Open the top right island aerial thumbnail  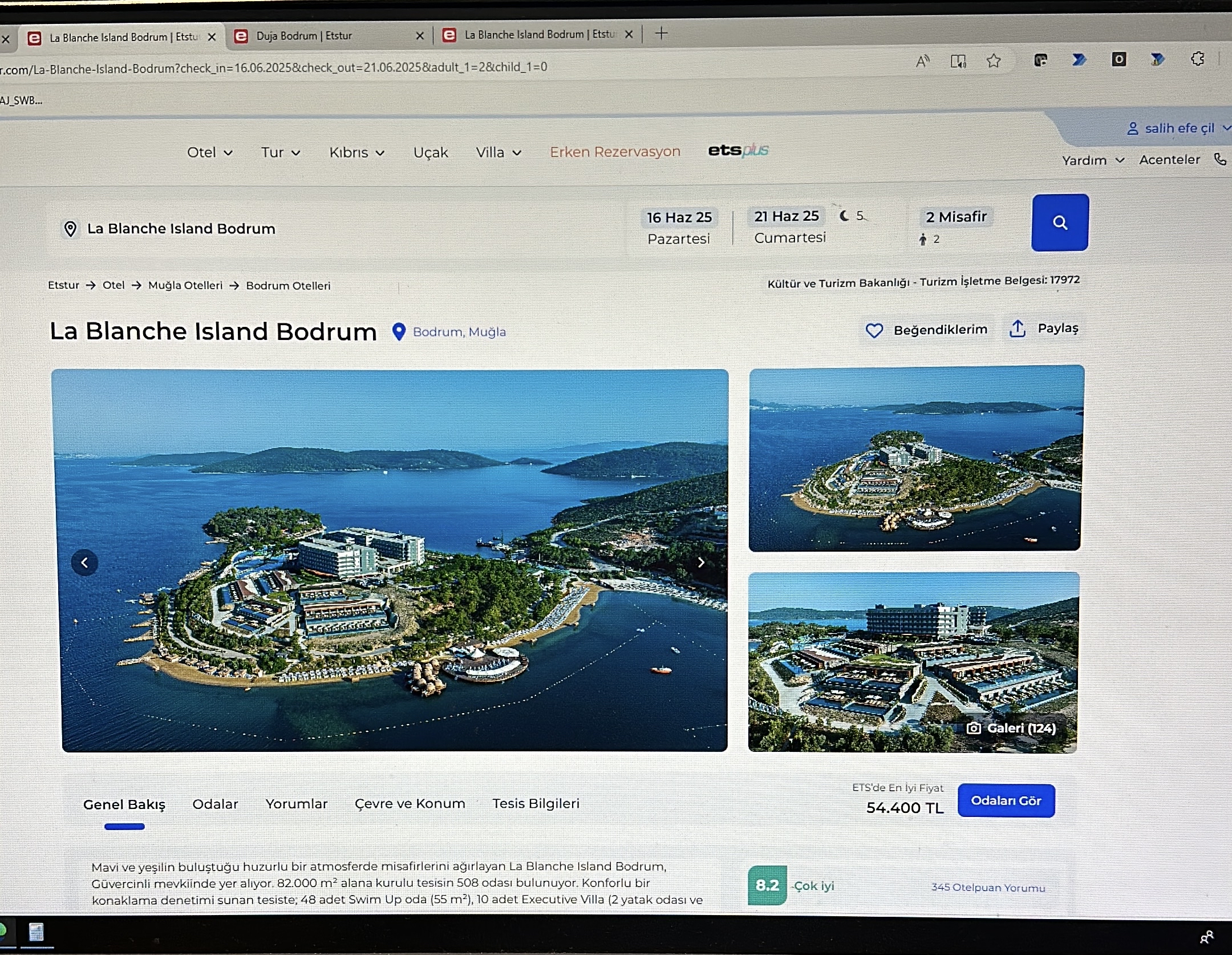(915, 458)
